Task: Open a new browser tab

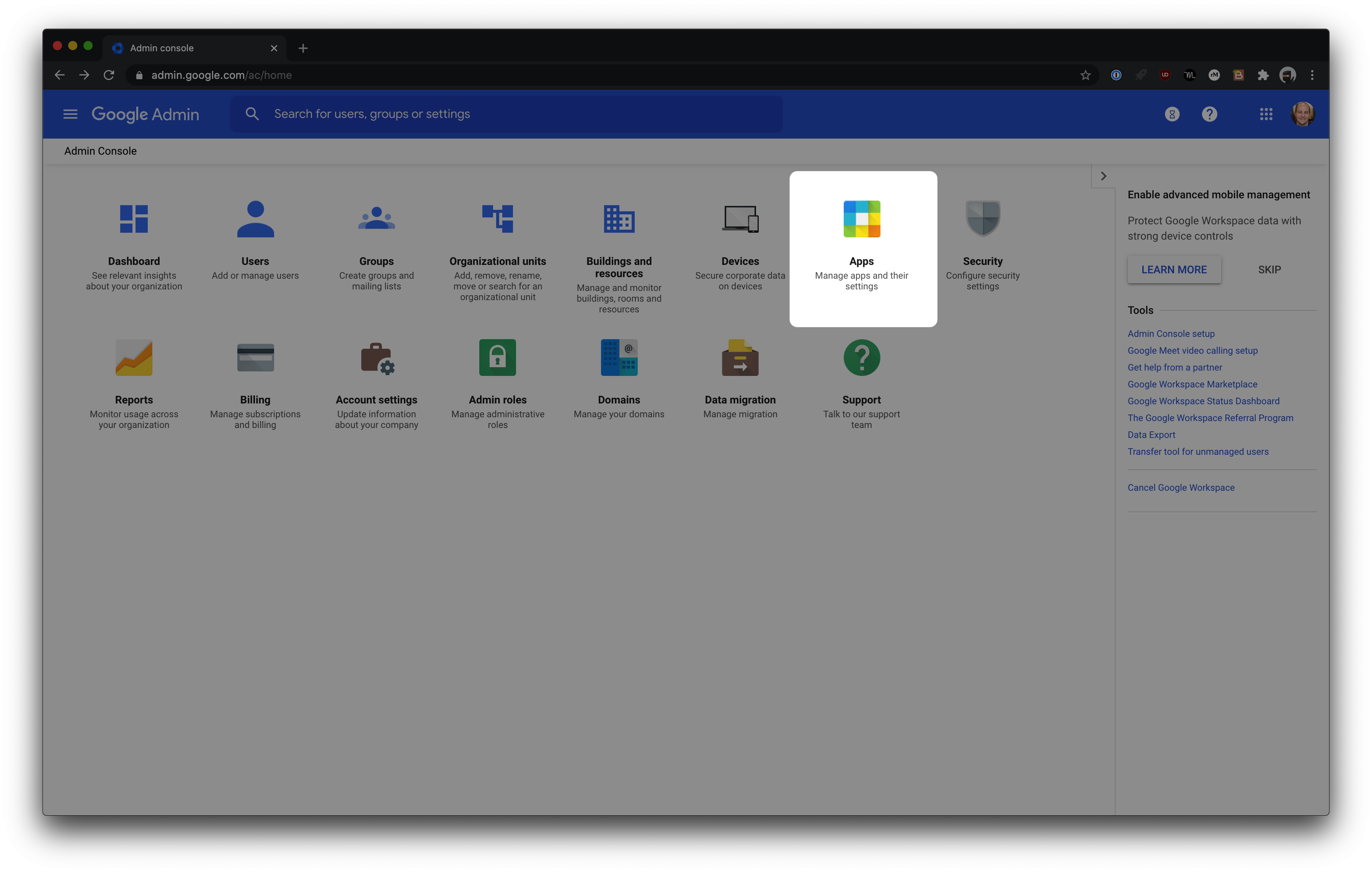Action: pos(303,48)
